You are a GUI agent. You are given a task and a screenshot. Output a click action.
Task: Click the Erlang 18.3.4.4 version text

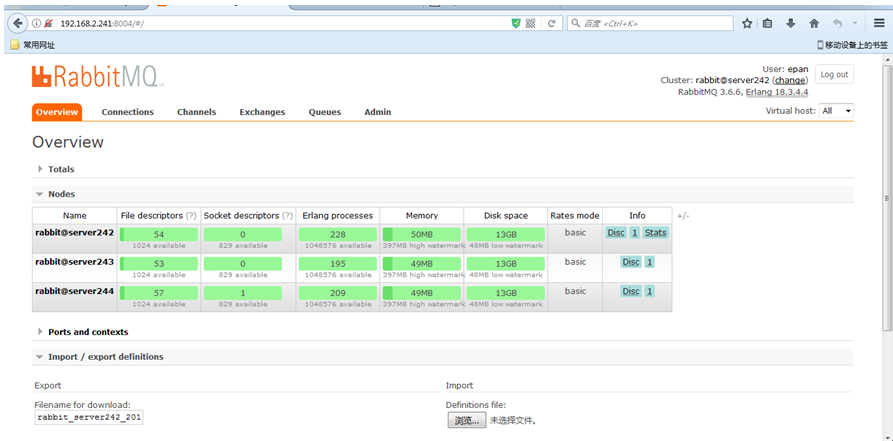tap(777, 91)
